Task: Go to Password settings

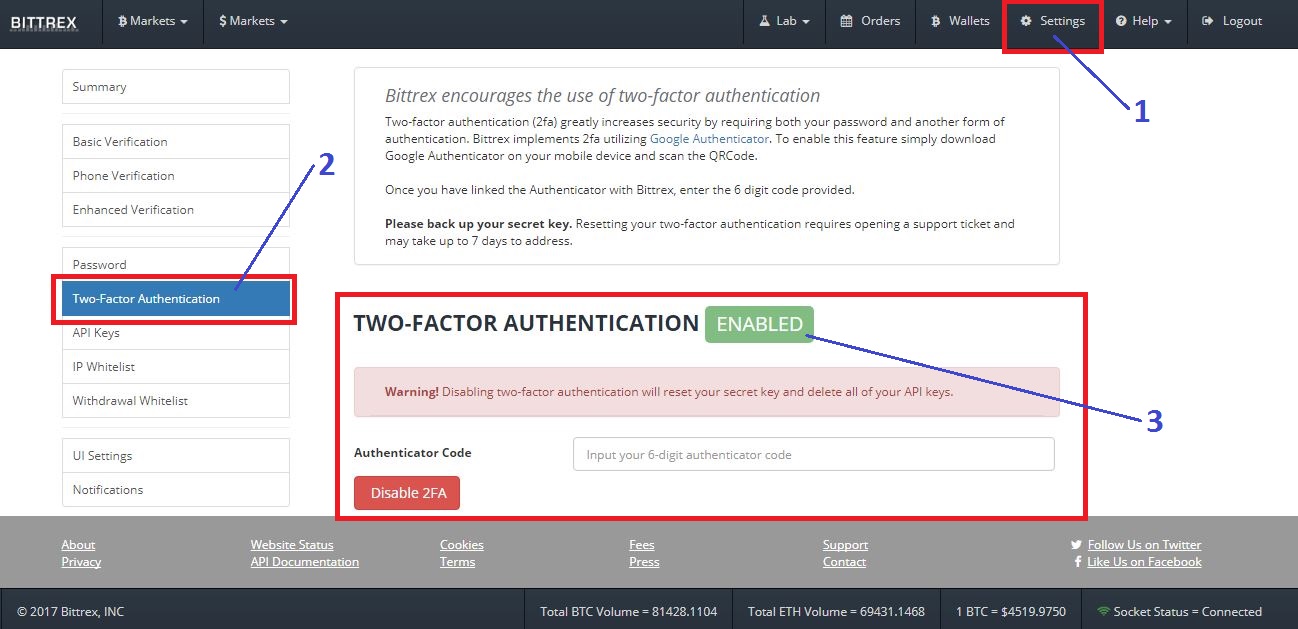Action: click(176, 265)
